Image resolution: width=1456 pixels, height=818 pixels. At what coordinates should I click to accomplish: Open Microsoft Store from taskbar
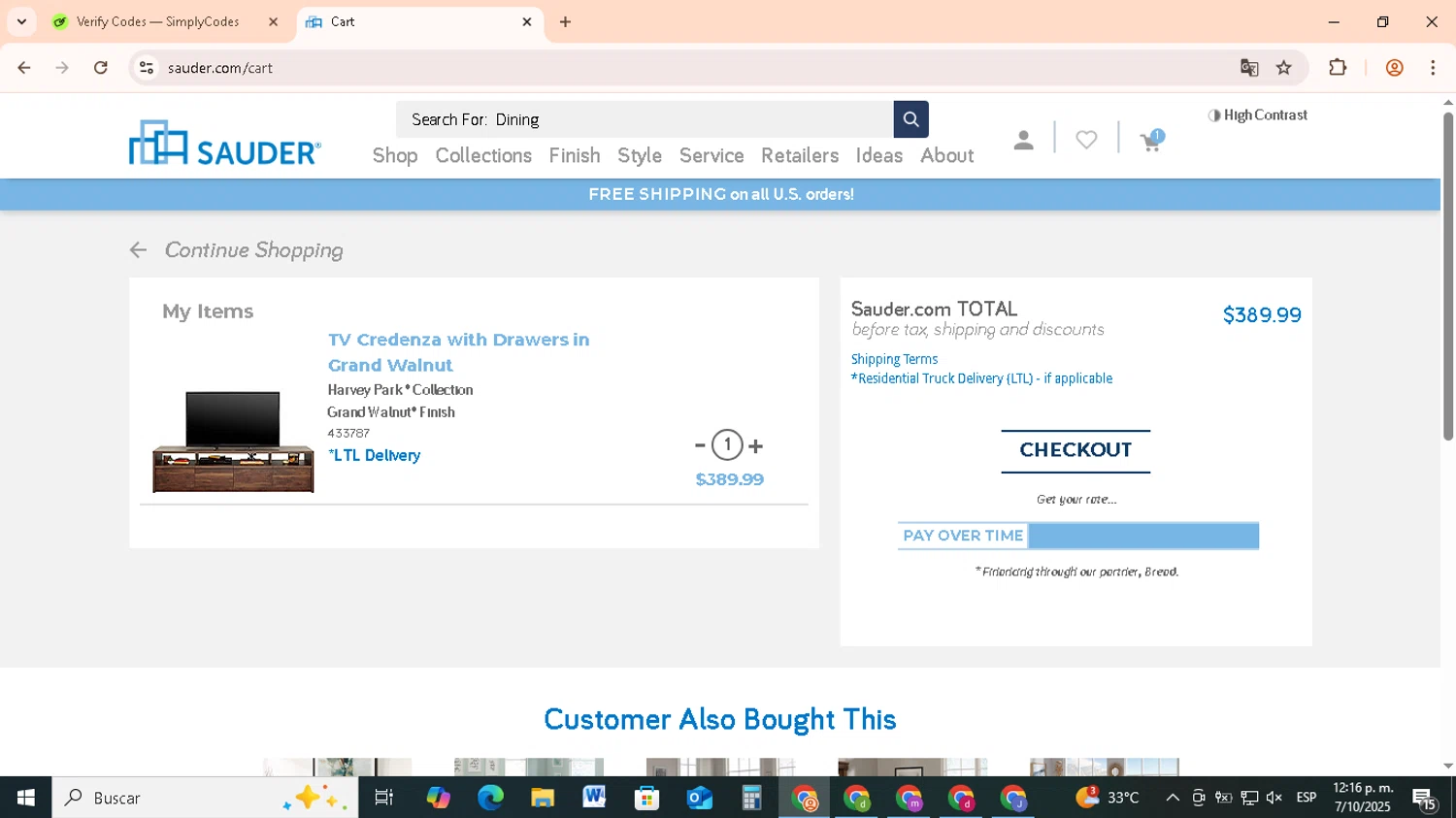[647, 798]
